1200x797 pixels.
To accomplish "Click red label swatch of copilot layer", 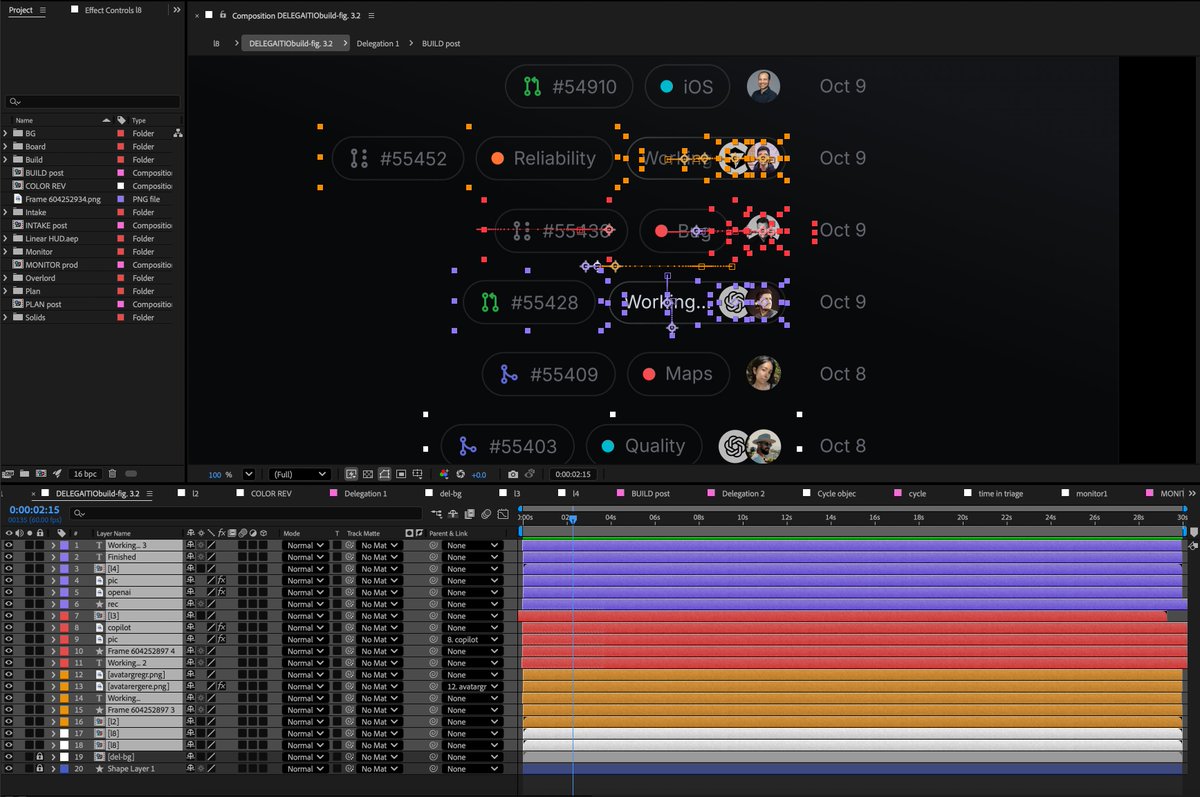I will click(x=64, y=627).
